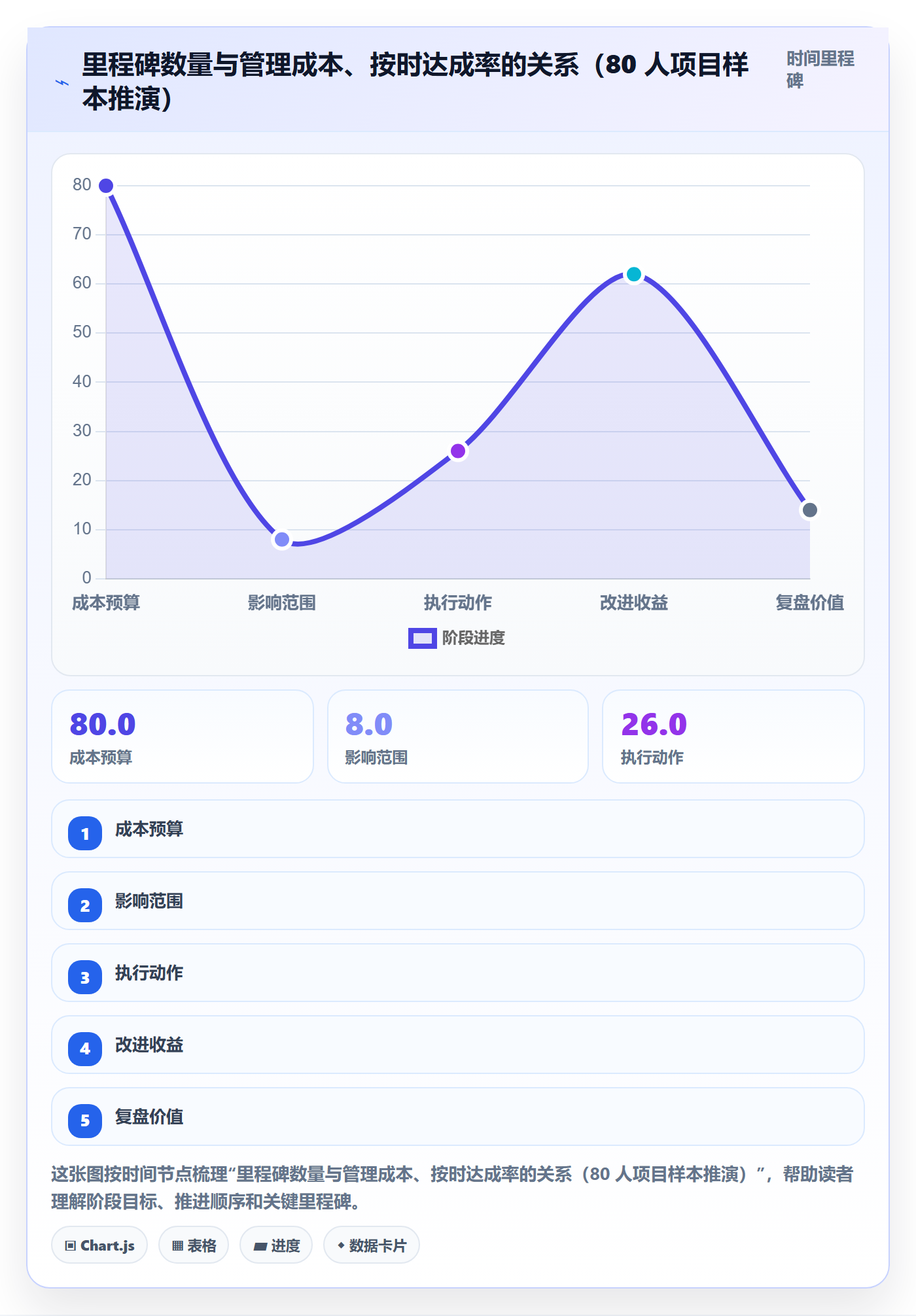916x1316 pixels.
Task: Select the gray 复盘价值 data point
Action: coord(810,510)
